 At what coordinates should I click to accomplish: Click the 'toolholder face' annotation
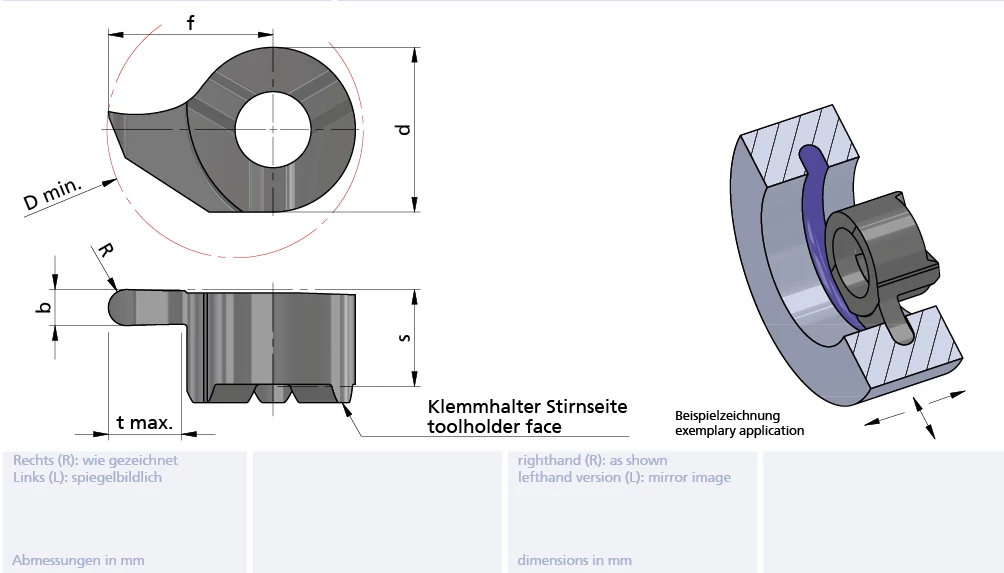[x=494, y=427]
